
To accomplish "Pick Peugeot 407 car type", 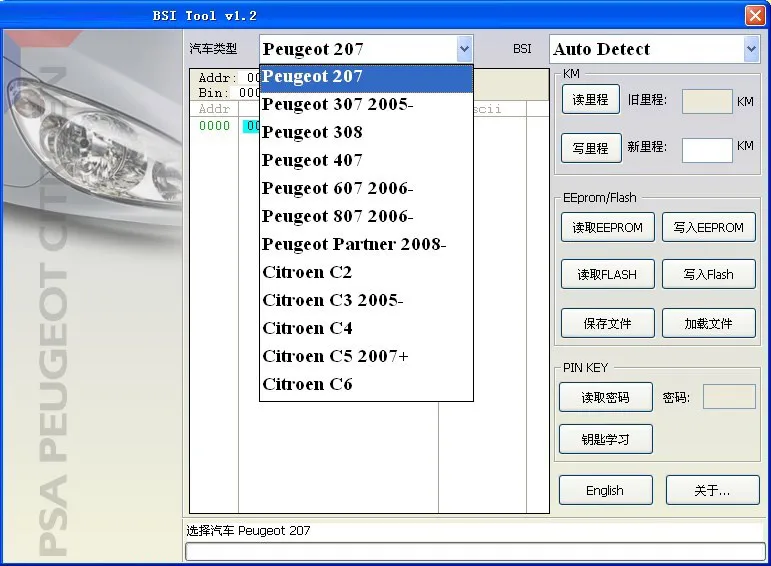I will (366, 160).
